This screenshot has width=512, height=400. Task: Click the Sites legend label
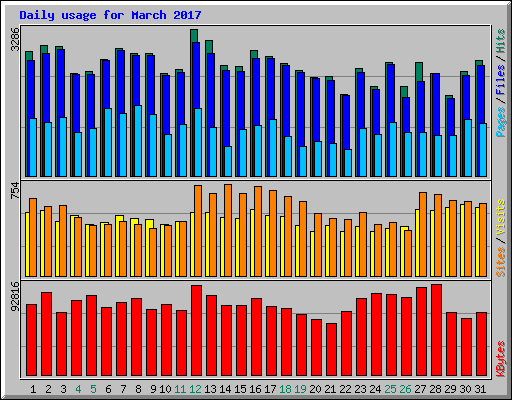click(x=500, y=262)
